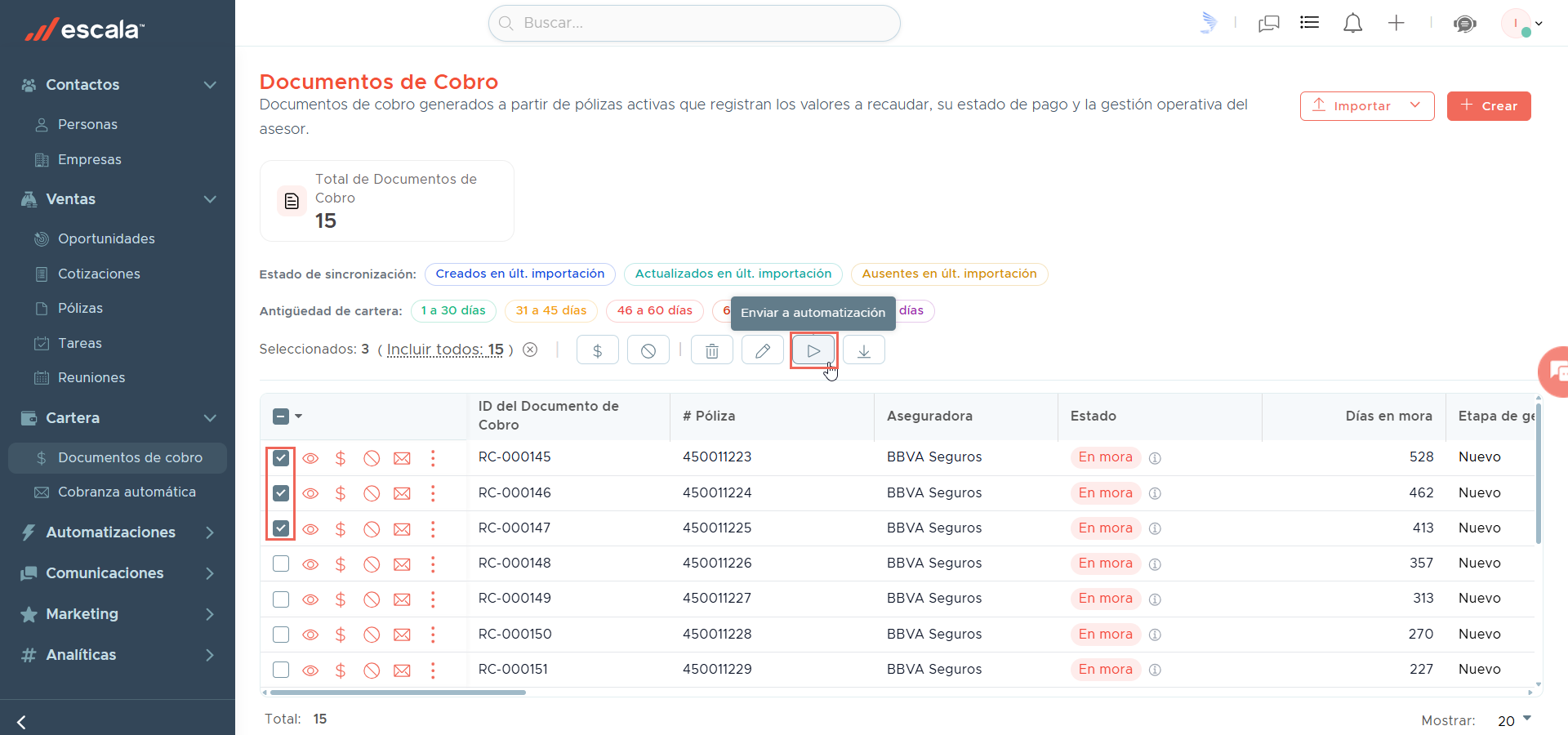
Task: Click the horizontal table scrollbar
Action: pyautogui.click(x=398, y=693)
